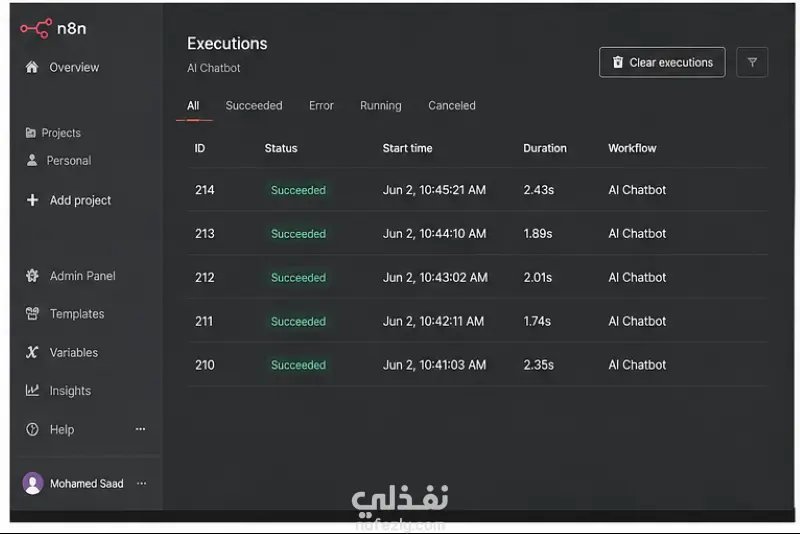Viewport: 800px width, 534px height.
Task: Open the Variables icon in sidebar
Action: click(x=32, y=352)
